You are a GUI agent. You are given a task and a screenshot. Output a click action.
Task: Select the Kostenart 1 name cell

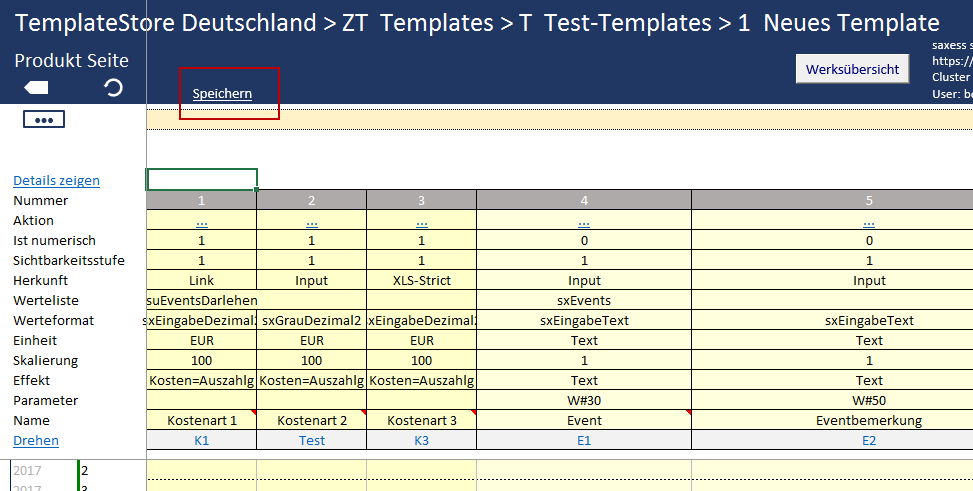(x=202, y=421)
